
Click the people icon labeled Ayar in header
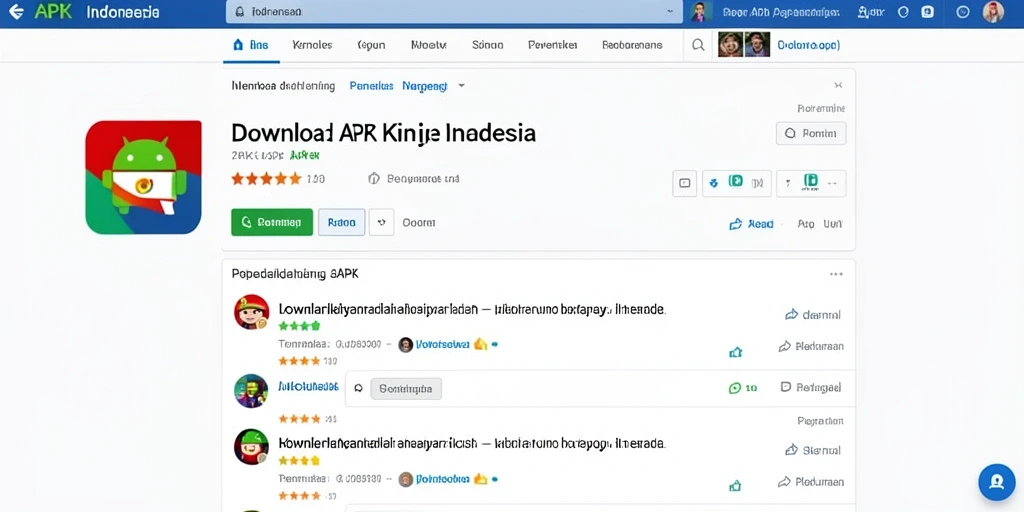[871, 12]
